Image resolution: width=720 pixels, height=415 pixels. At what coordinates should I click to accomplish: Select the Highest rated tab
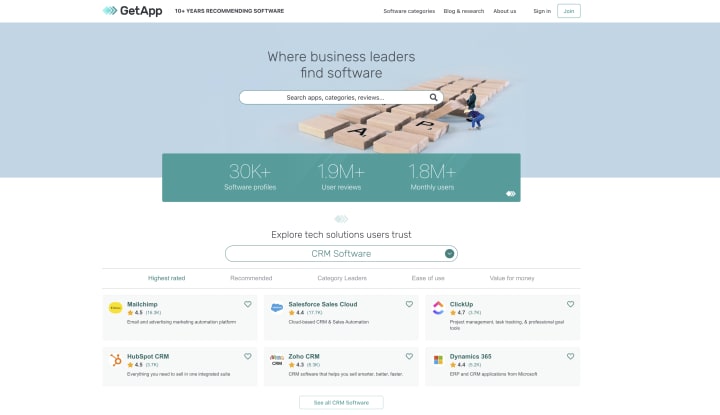tap(167, 278)
